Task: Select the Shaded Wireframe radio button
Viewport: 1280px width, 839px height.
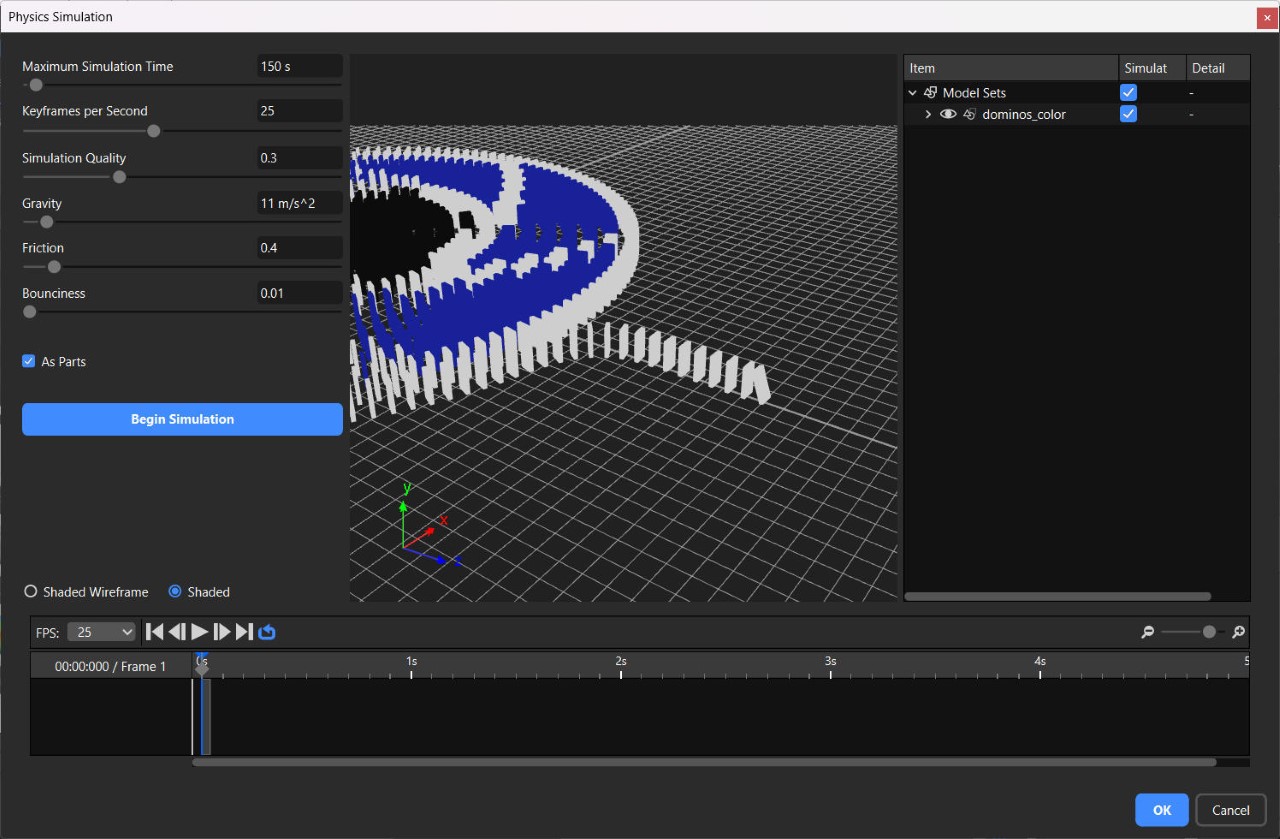Action: (31, 592)
